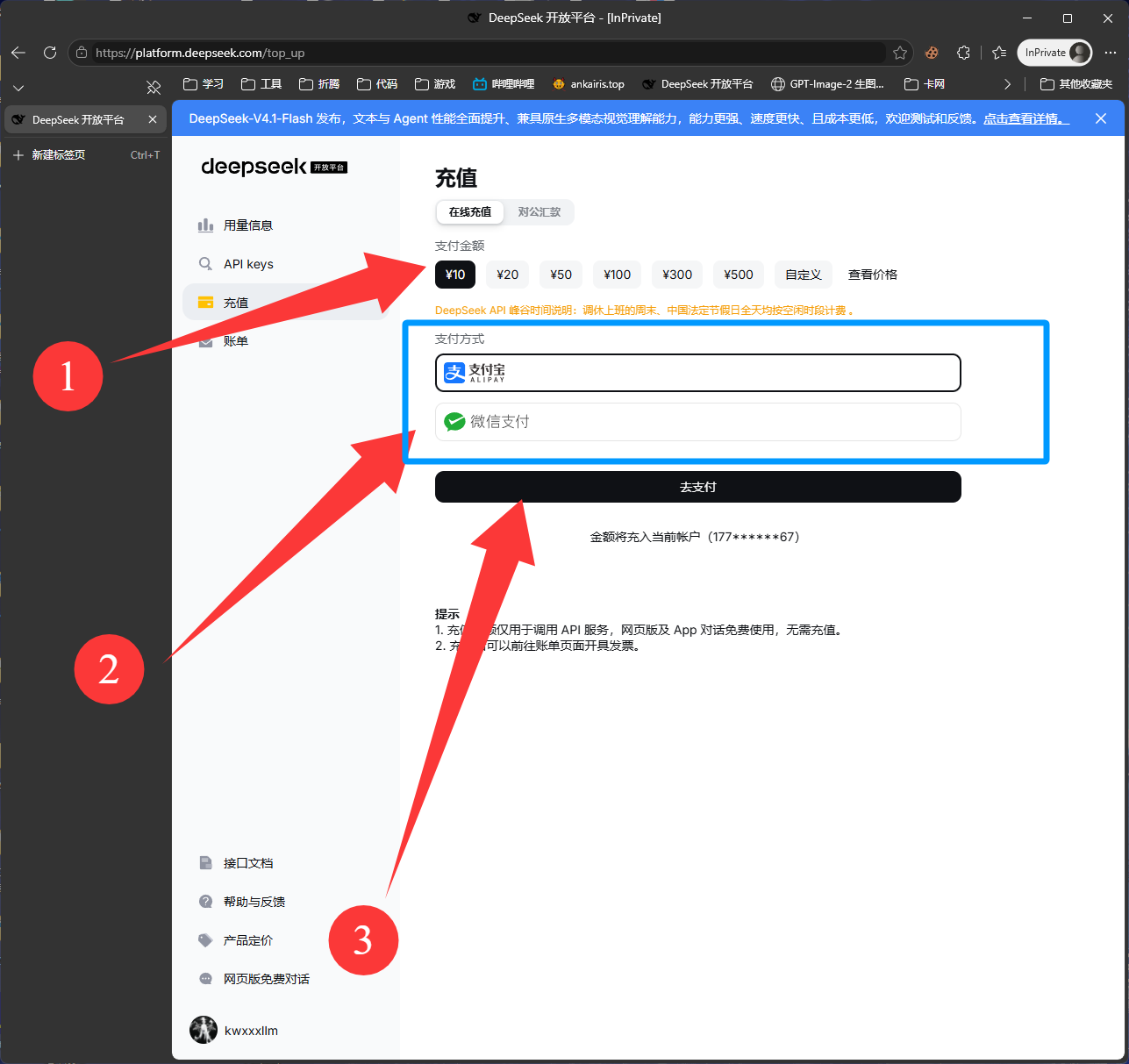
Task: Click 点击查看详情 banner link
Action: pyautogui.click(x=1025, y=118)
